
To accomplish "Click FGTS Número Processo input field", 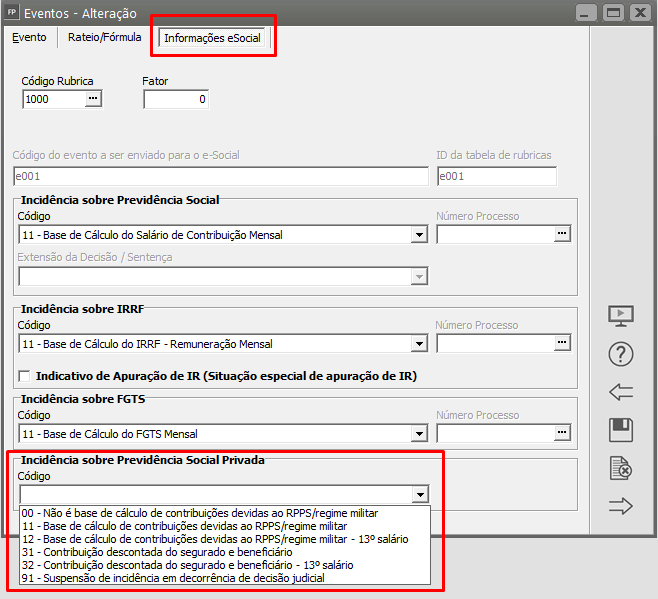I will pyautogui.click(x=496, y=433).
